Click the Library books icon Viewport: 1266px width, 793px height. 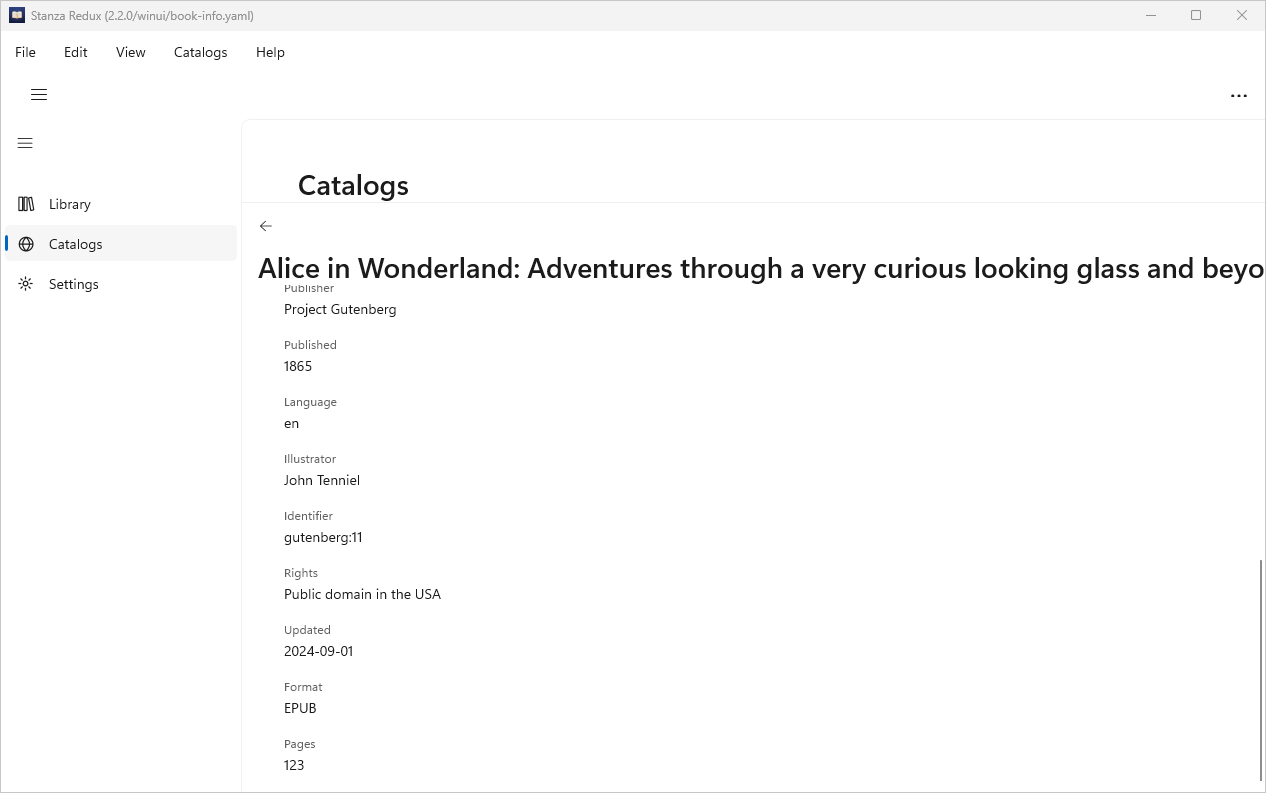26,204
